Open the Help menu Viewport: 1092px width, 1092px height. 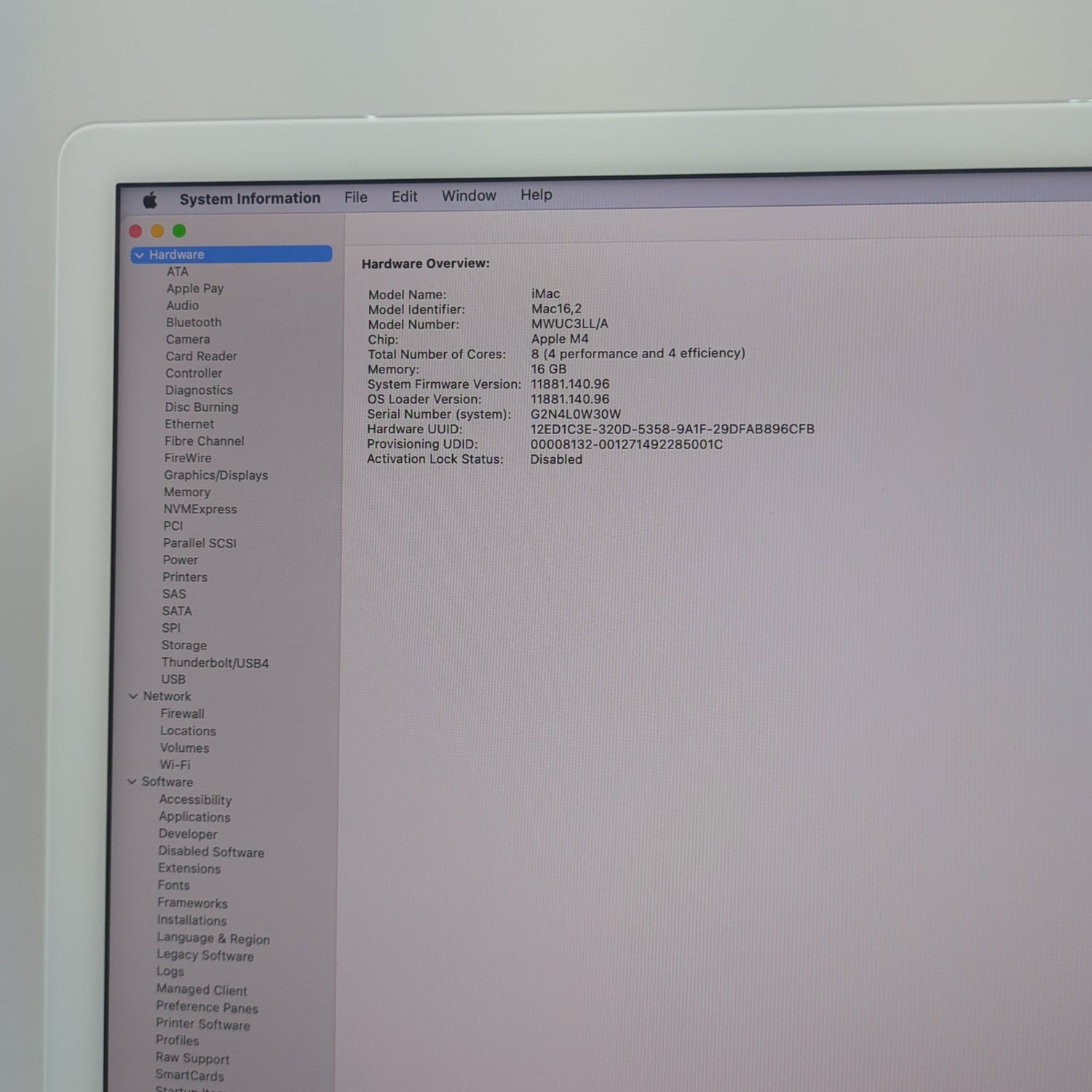536,195
